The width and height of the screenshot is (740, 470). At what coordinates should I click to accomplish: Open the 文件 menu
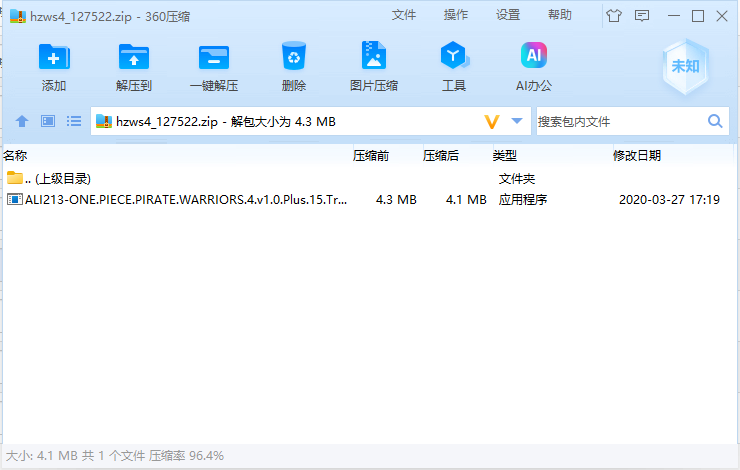tap(404, 15)
